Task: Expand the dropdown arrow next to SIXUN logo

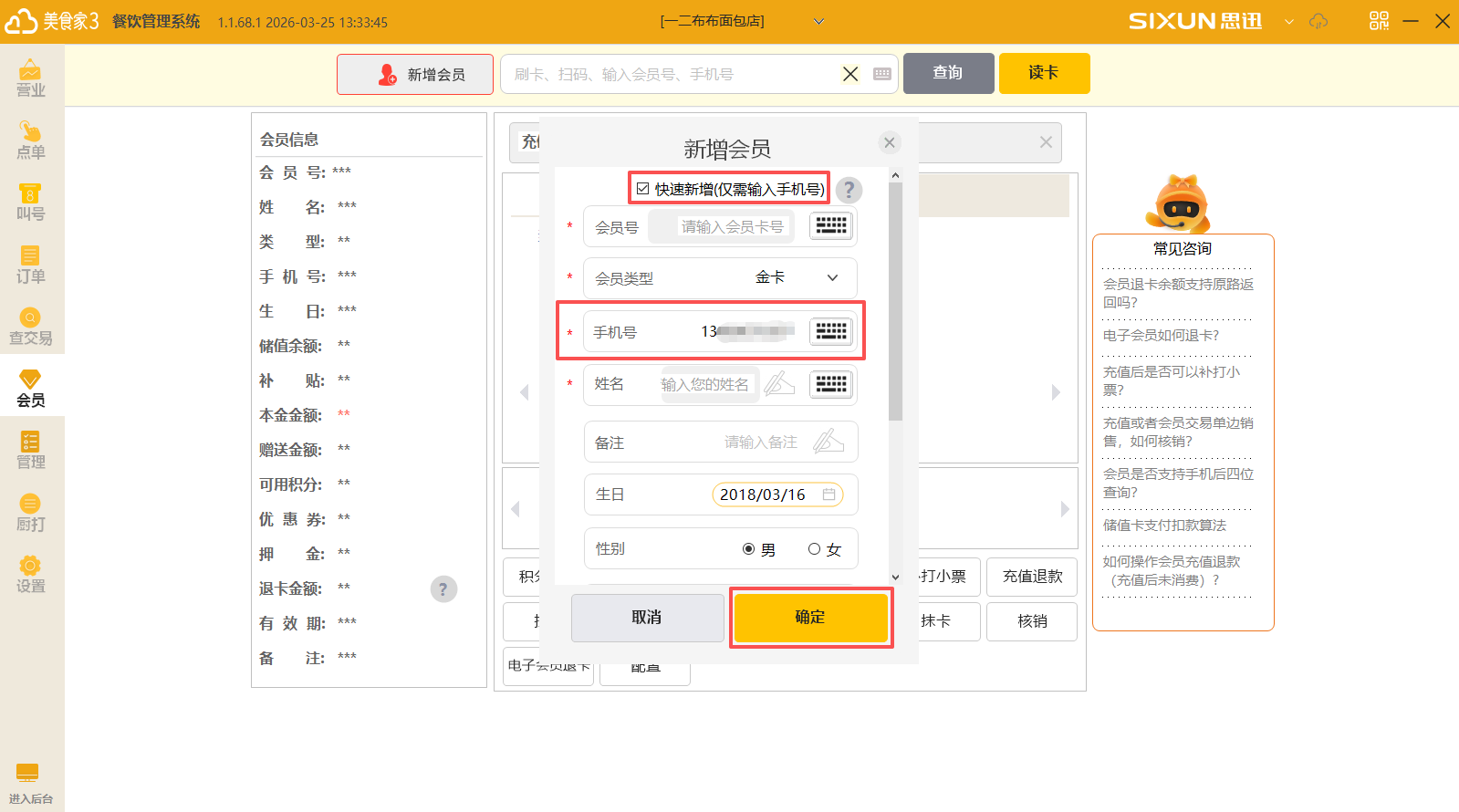Action: [x=1288, y=22]
